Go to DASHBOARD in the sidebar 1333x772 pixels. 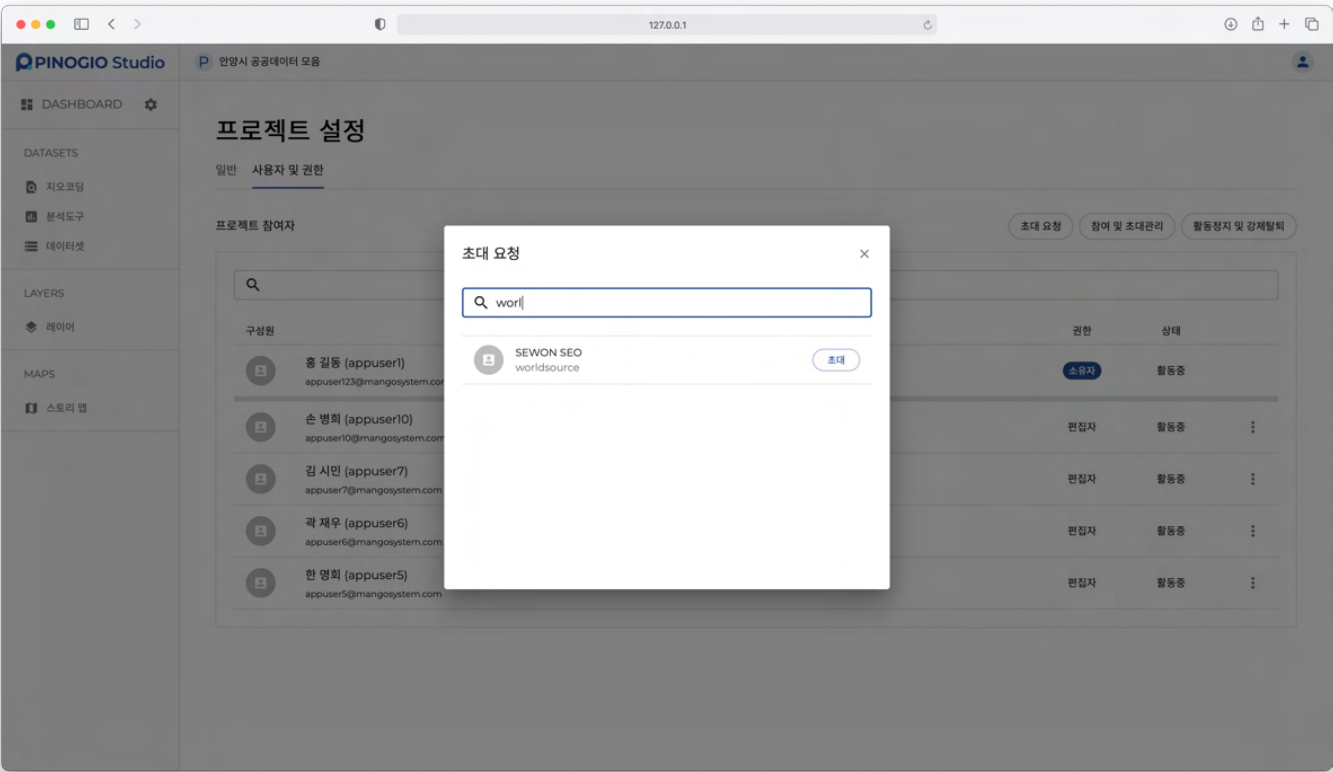(81, 104)
